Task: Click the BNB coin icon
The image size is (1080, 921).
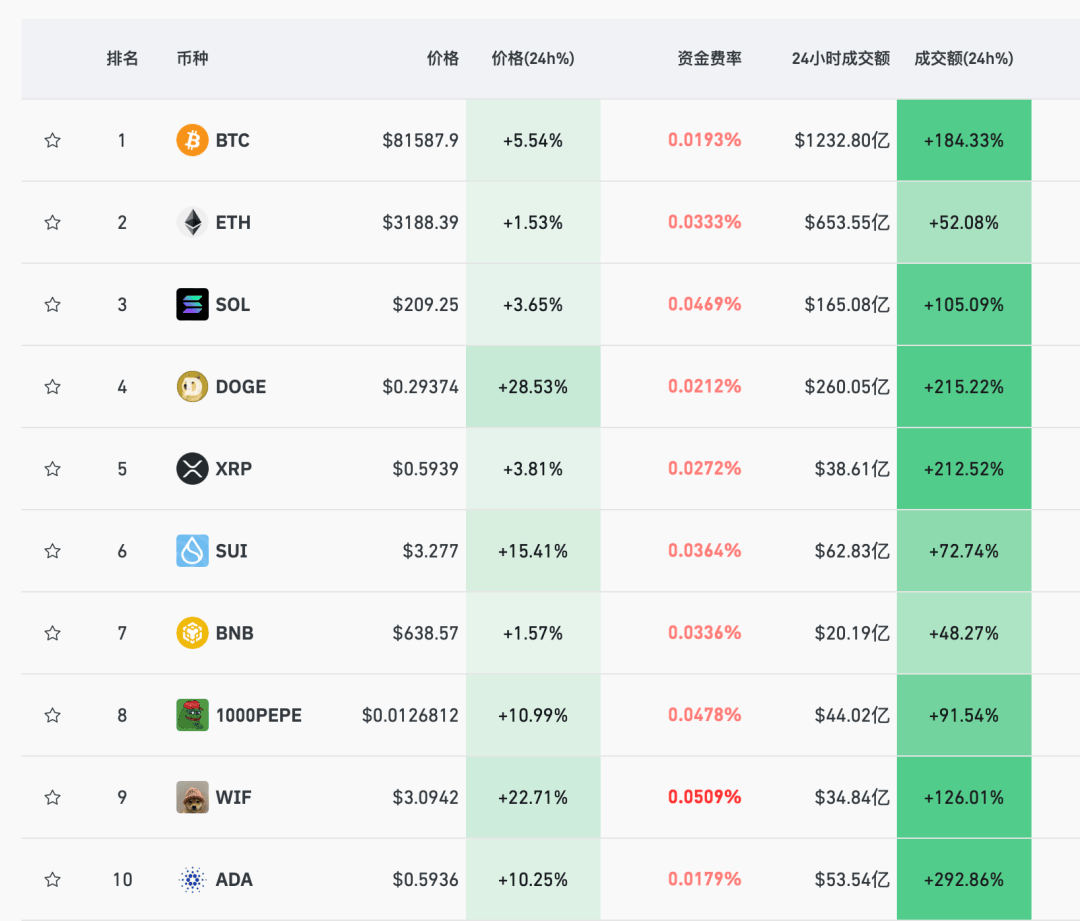Action: tap(192, 633)
